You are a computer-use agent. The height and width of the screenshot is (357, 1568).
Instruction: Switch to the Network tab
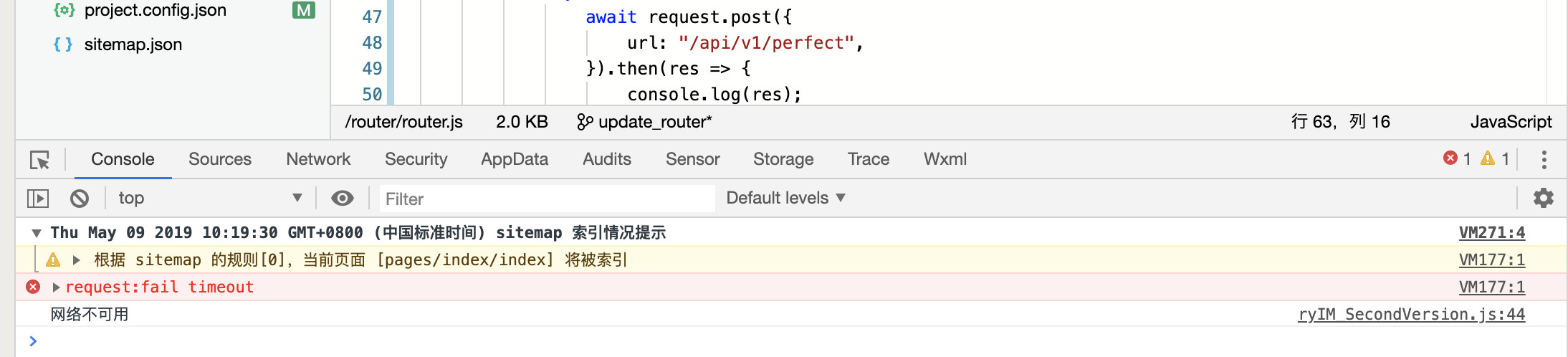(x=318, y=159)
